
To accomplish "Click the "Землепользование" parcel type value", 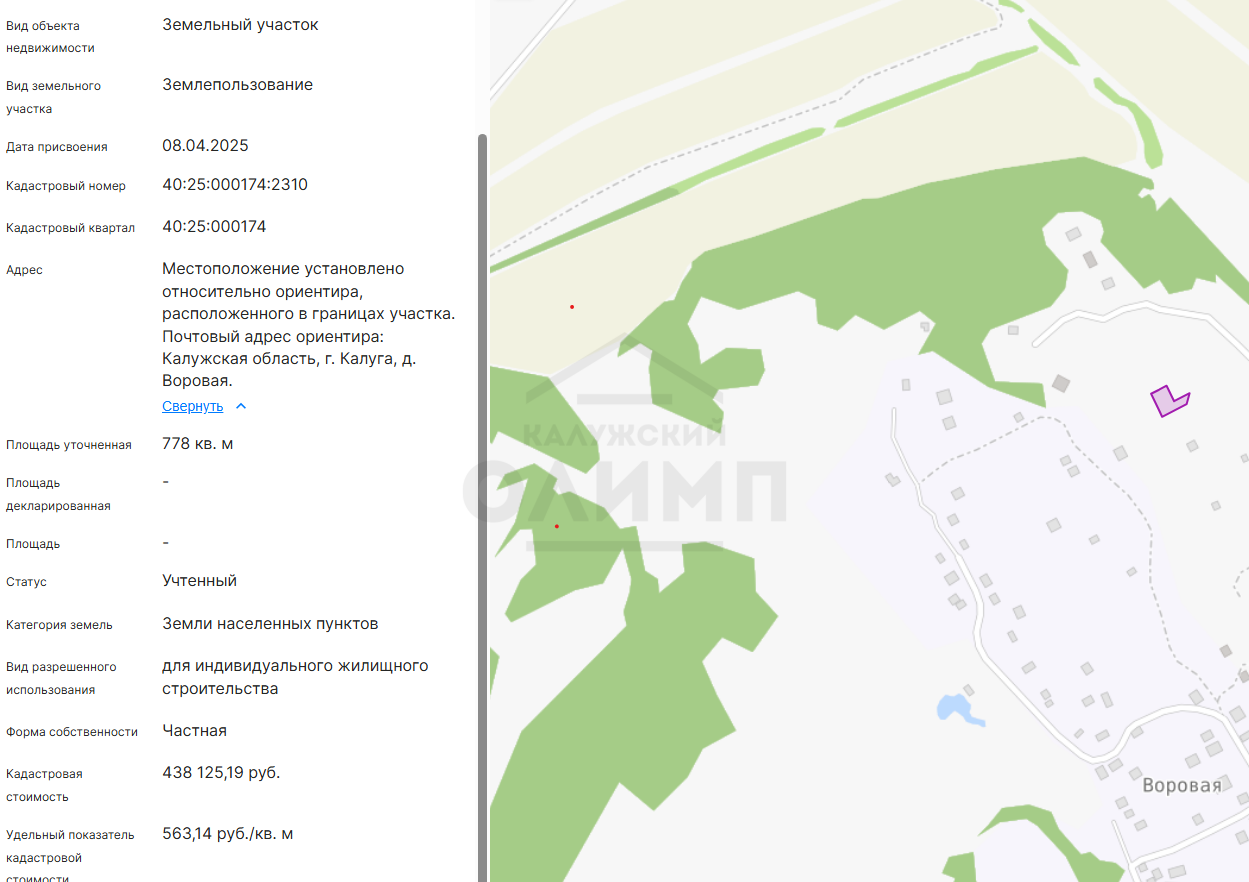I will 237,85.
